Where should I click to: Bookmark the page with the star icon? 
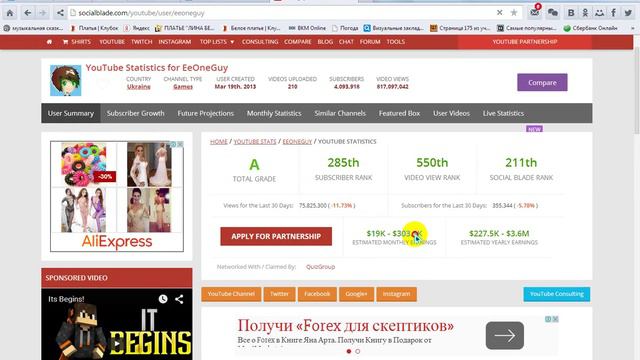pyautogui.click(x=514, y=13)
